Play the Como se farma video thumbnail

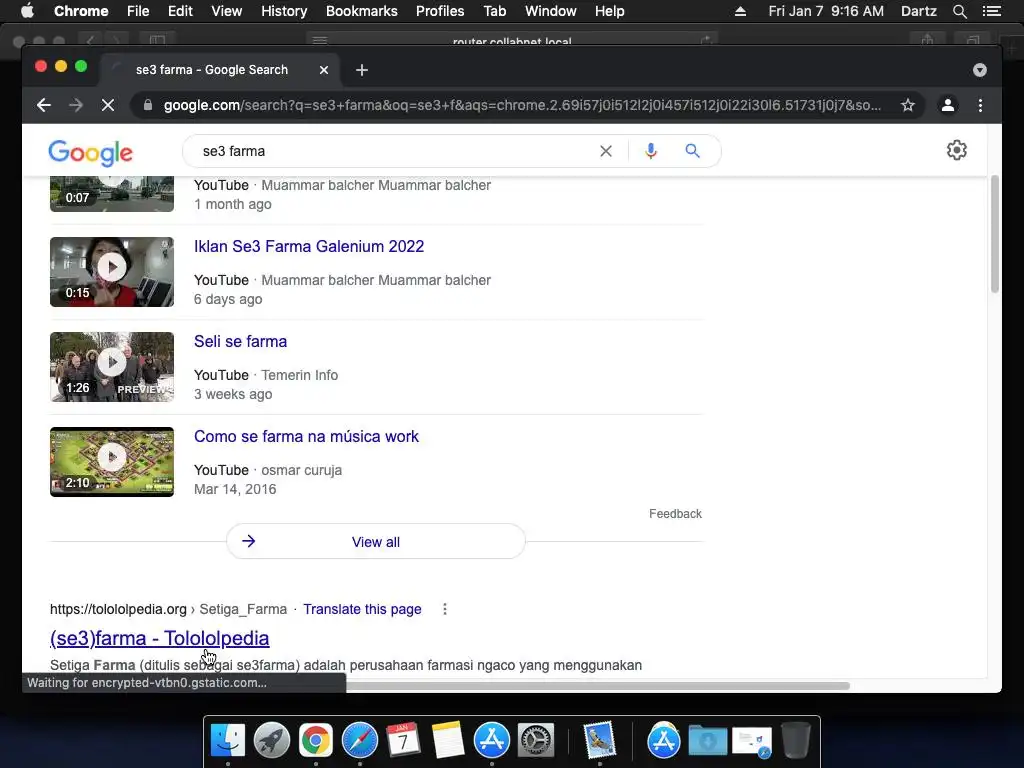point(112,462)
